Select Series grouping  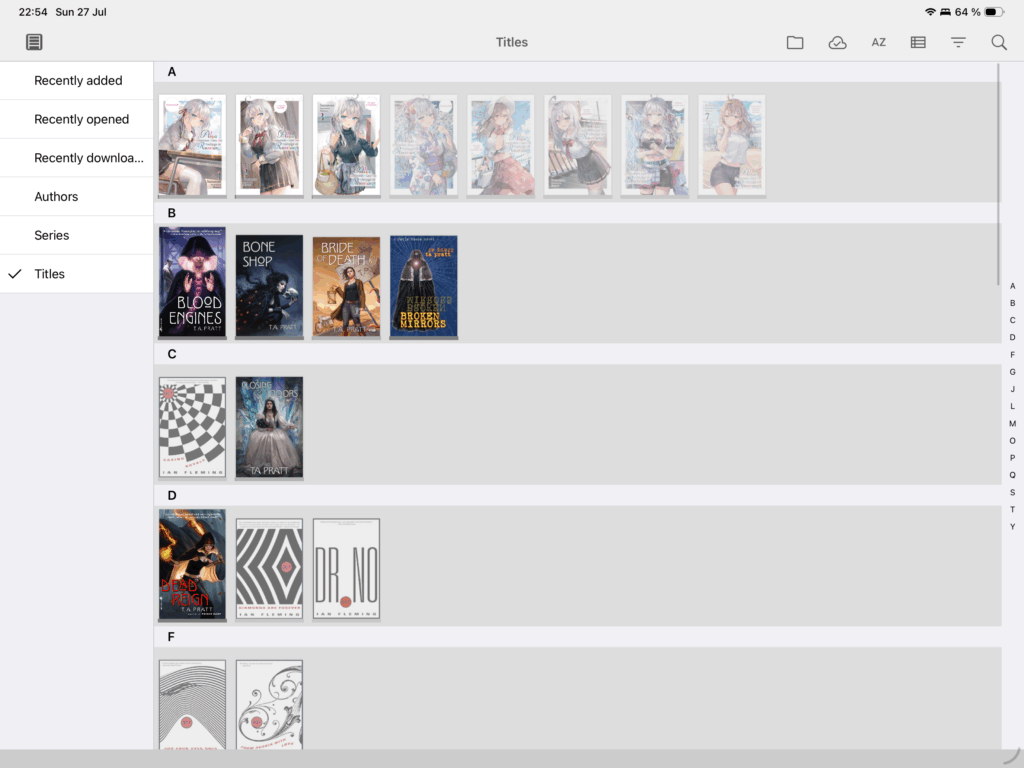click(77, 235)
